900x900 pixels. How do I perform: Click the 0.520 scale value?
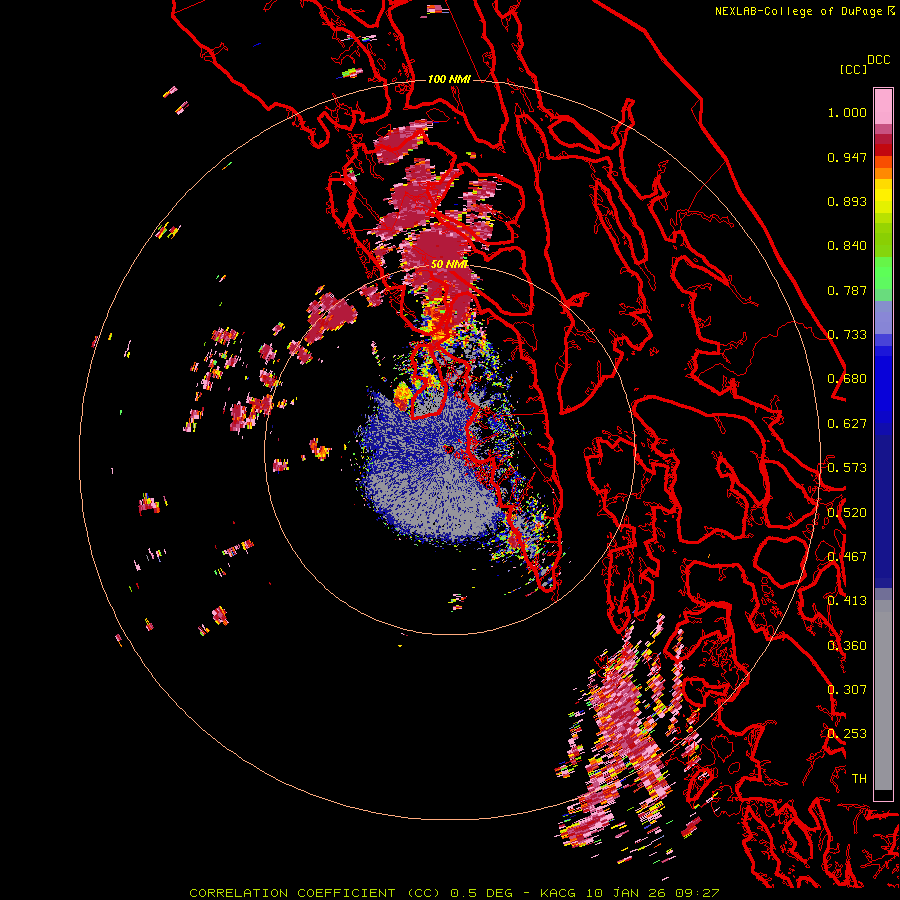tap(847, 513)
